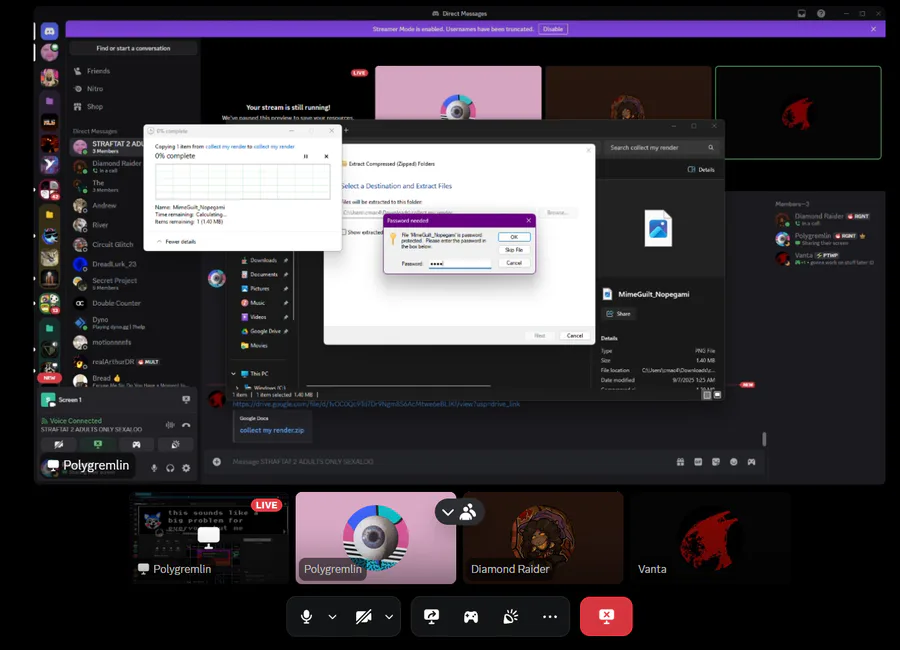Click the message input box
This screenshot has height=650, width=900.
point(448,462)
